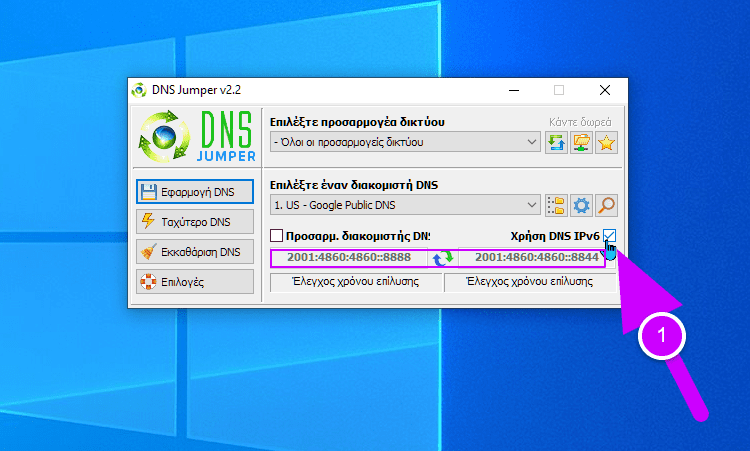Run the Ταχύτερο DNS test
Image resolution: width=750 pixels, height=451 pixels.
pyautogui.click(x=195, y=221)
